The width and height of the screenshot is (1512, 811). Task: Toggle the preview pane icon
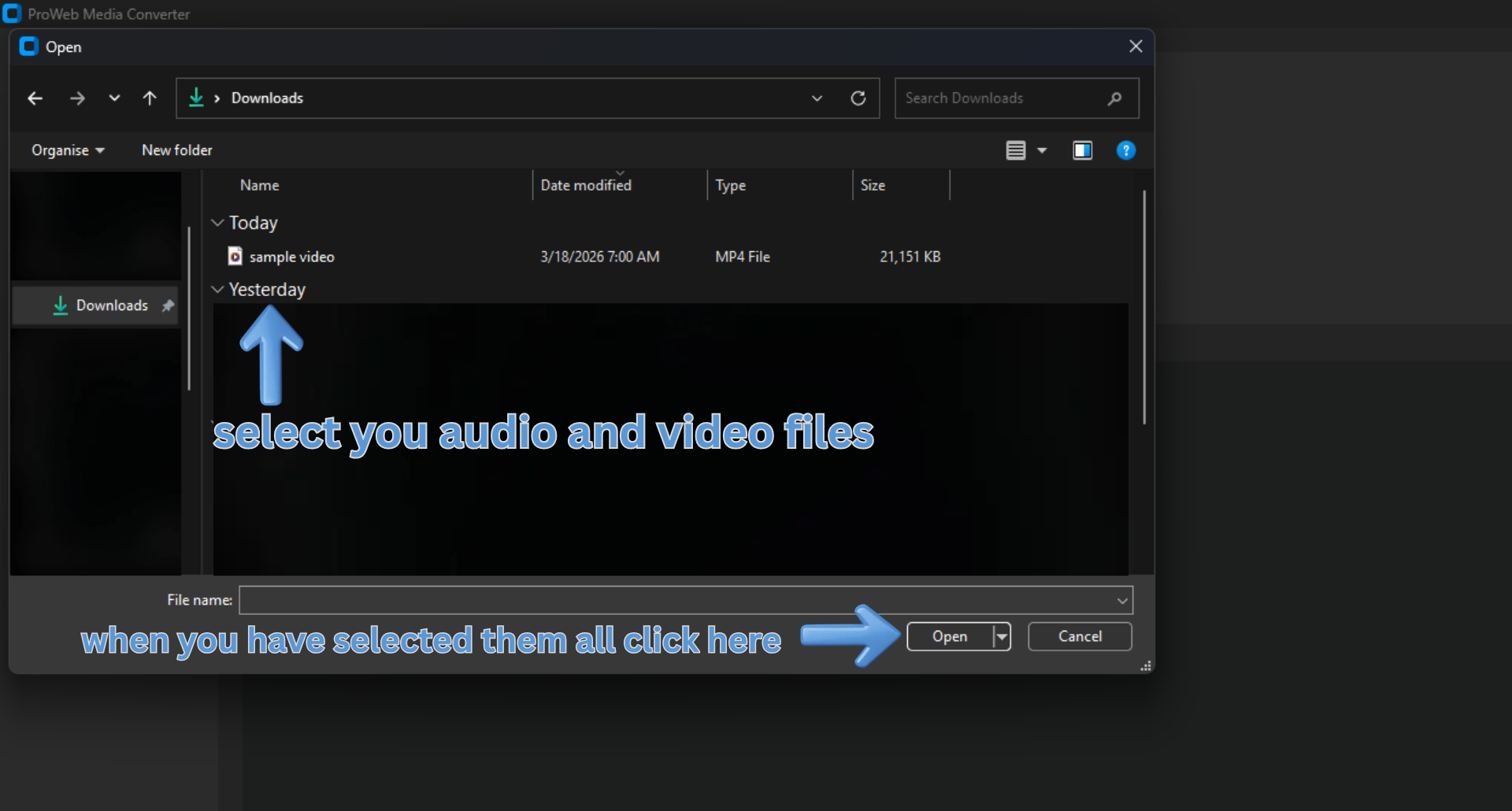(x=1082, y=150)
